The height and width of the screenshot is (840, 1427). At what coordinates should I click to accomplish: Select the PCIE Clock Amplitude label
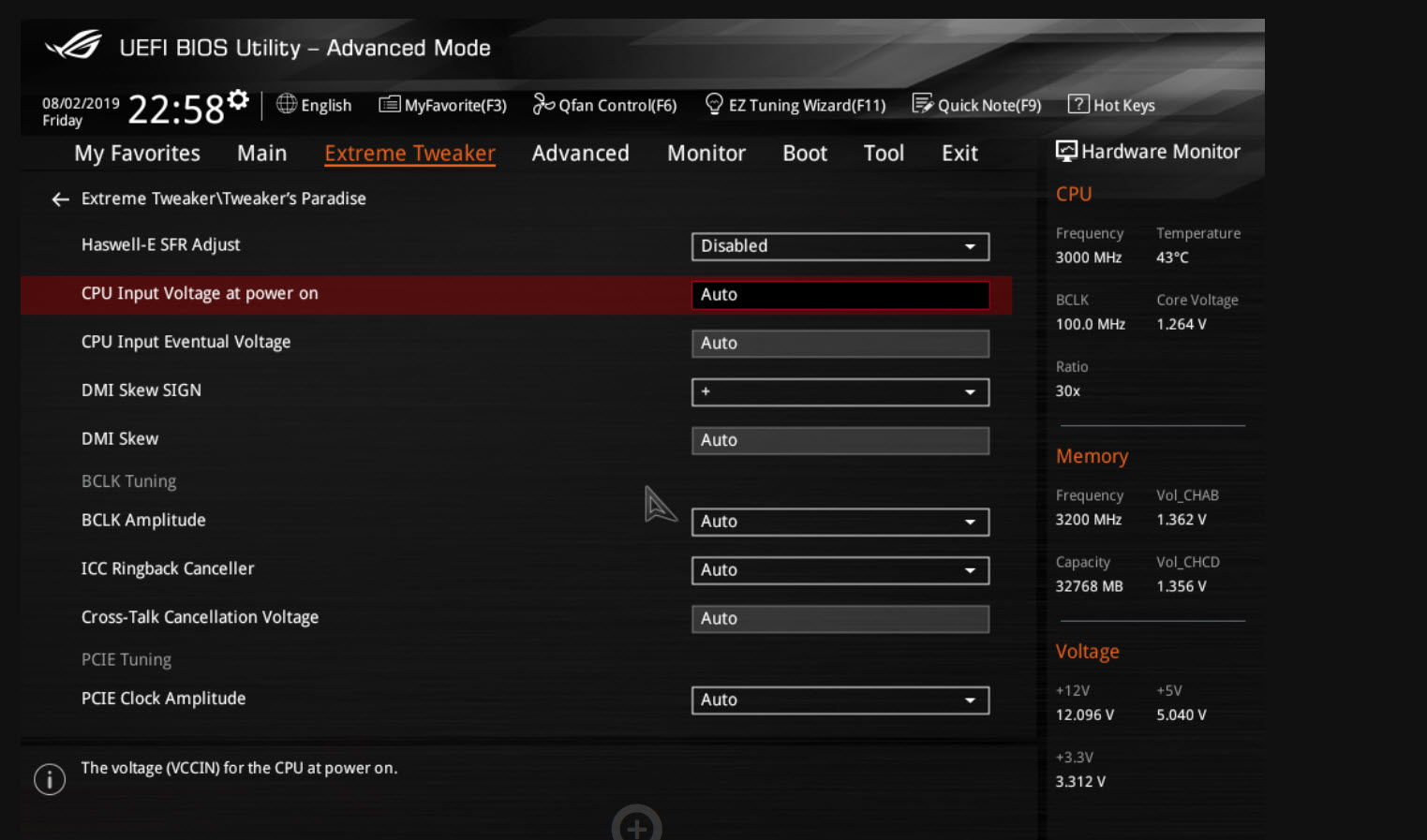(163, 700)
